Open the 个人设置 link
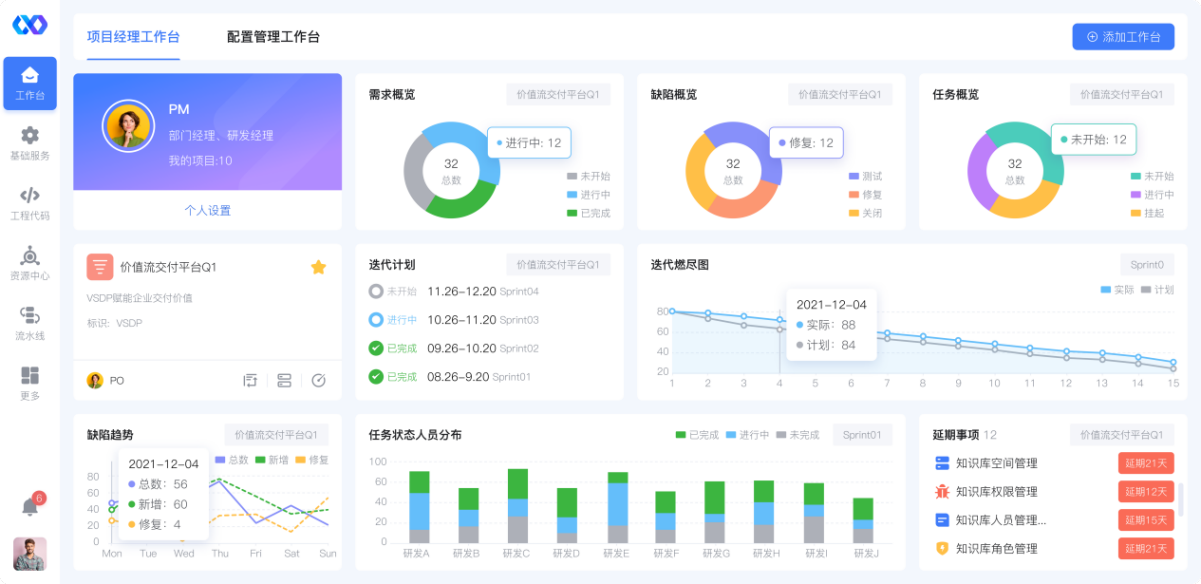 coord(208,210)
